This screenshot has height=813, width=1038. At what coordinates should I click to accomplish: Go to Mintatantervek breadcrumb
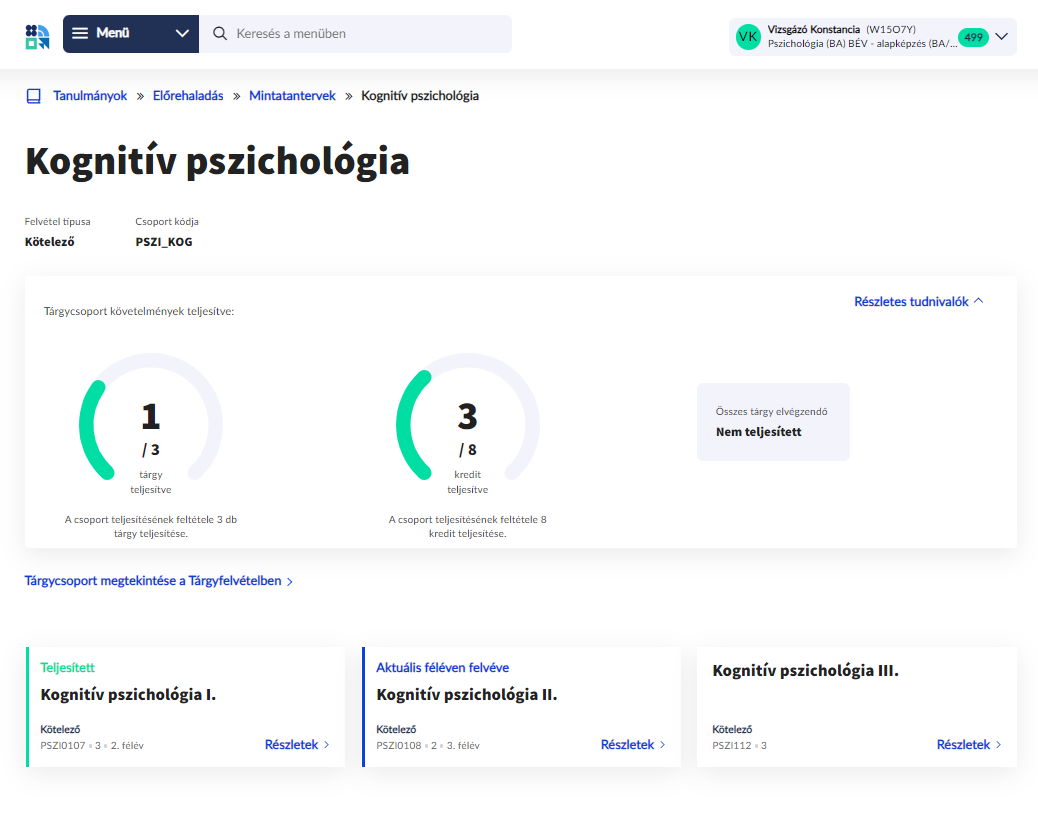tap(292, 96)
